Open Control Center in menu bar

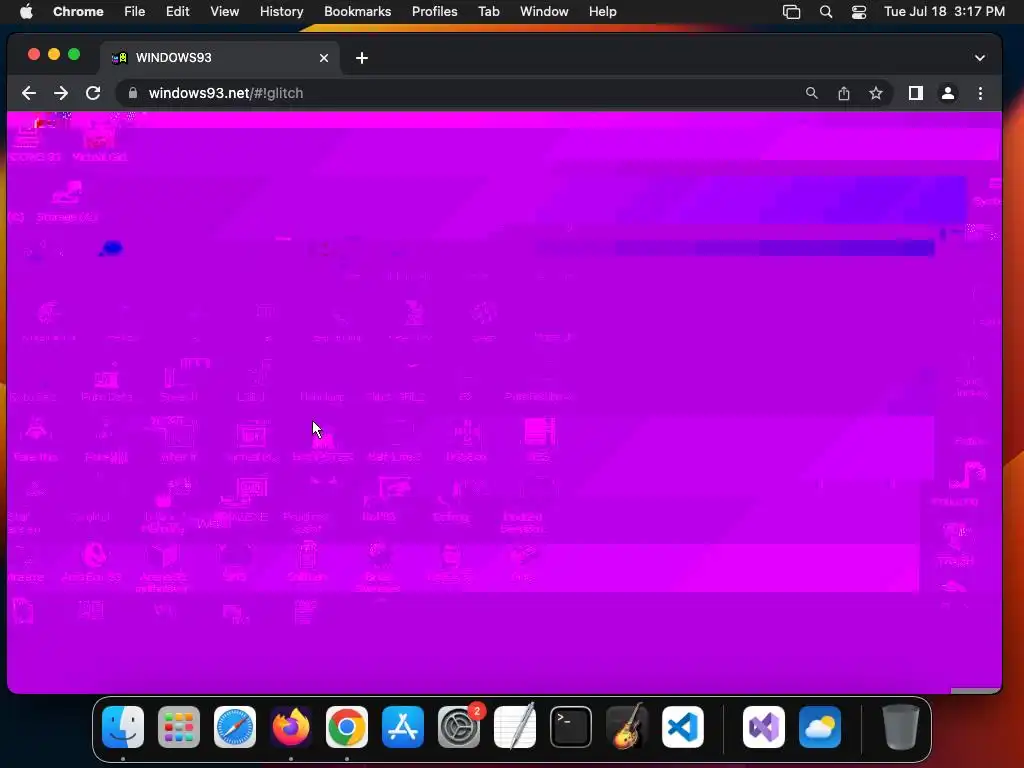[x=859, y=12]
